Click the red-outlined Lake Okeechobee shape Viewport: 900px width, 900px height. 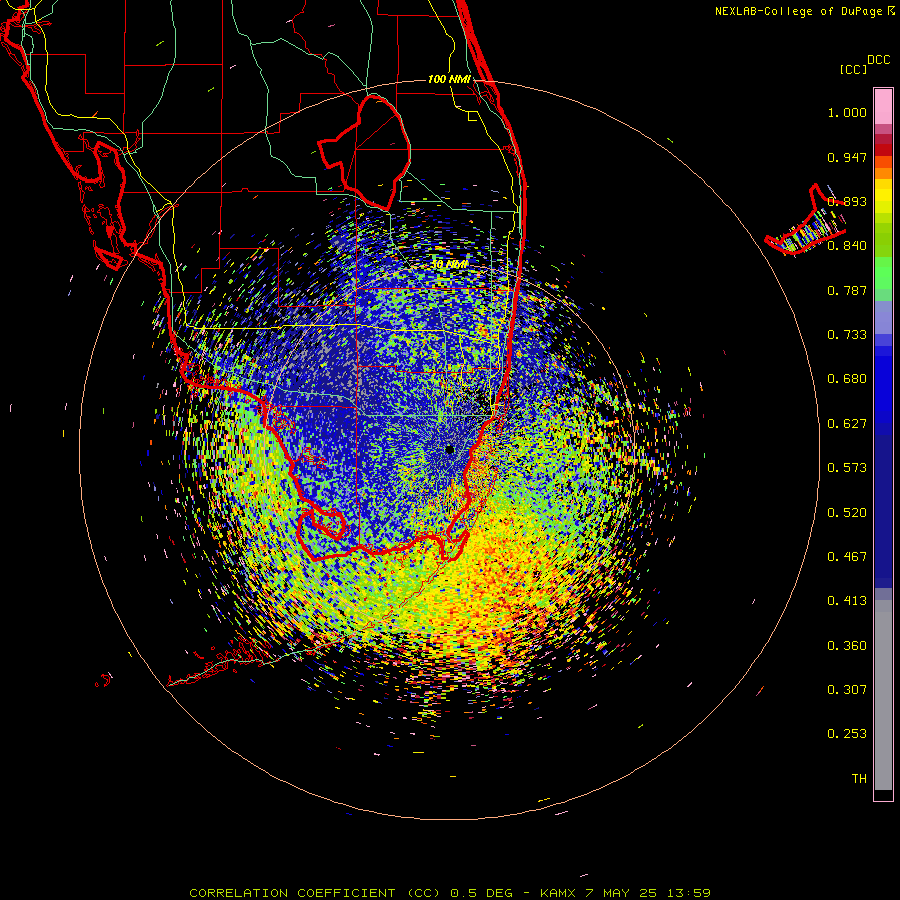pyautogui.click(x=364, y=153)
